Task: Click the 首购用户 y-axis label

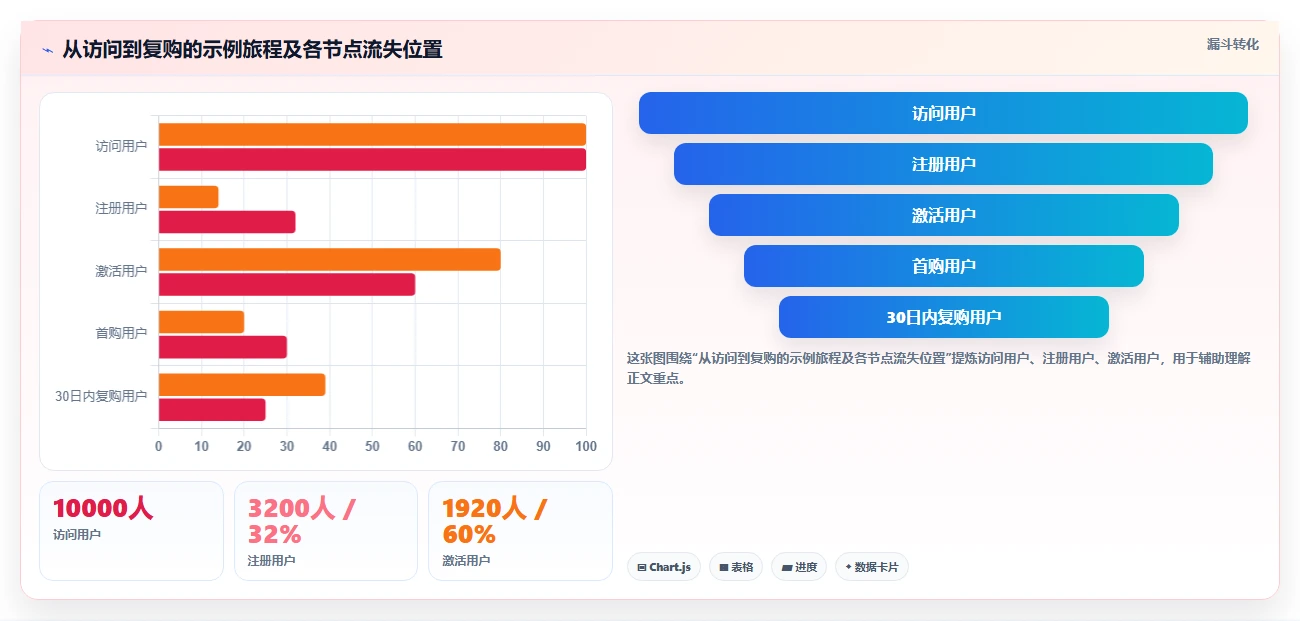Action: (121, 333)
